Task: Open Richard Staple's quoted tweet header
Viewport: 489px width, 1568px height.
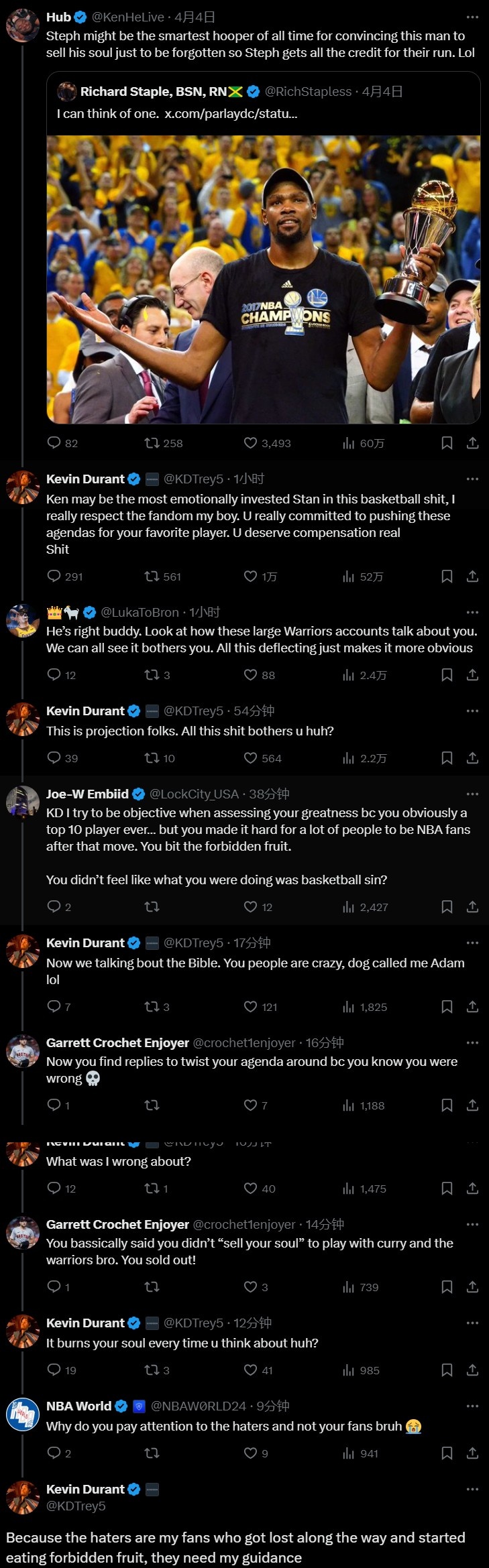Action: (x=154, y=92)
